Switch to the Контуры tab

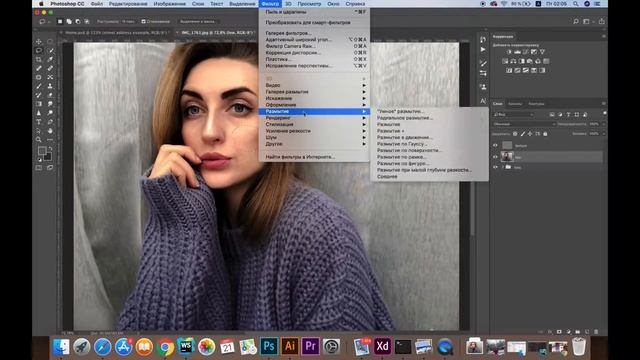536,104
